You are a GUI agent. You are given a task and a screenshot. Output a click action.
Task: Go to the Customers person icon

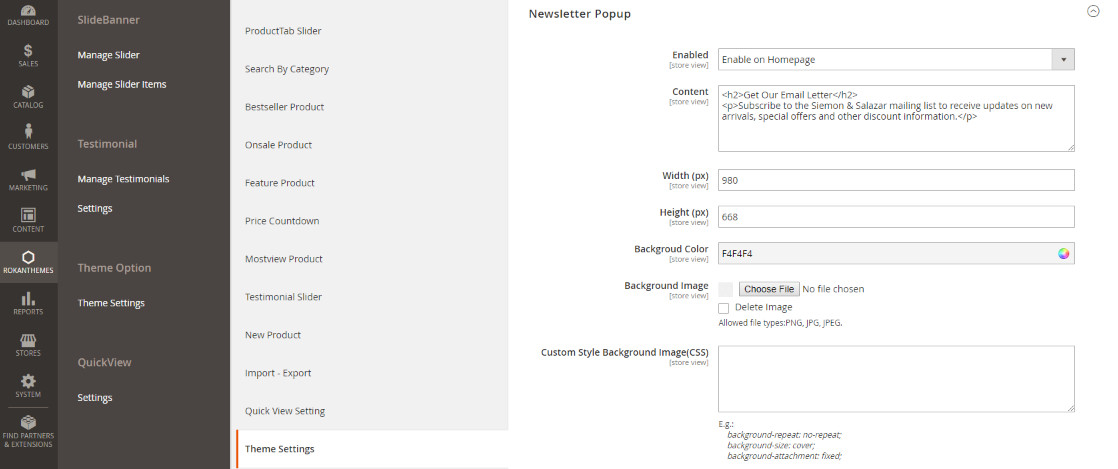29,132
